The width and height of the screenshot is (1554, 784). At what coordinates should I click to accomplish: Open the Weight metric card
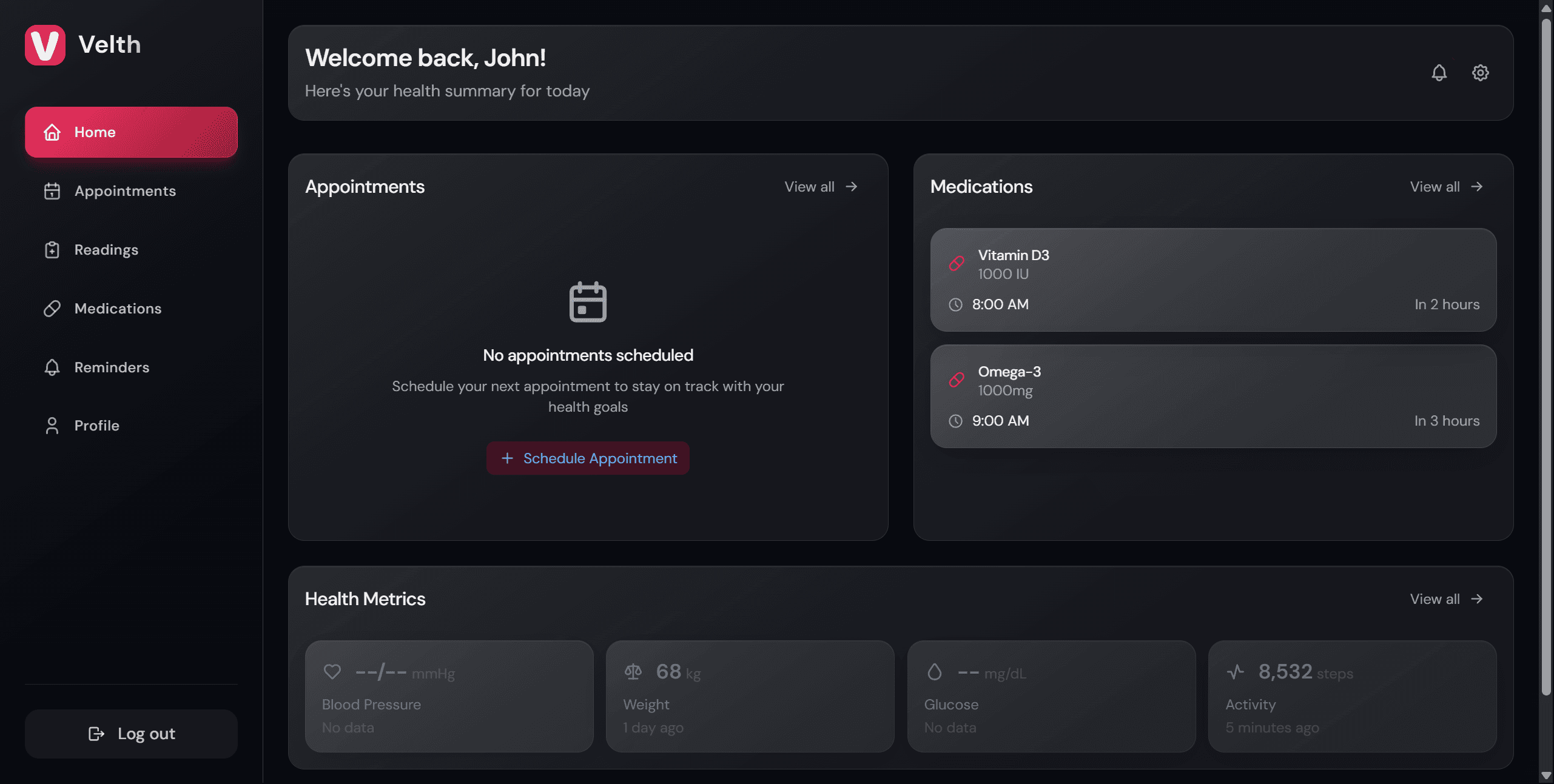tap(750, 696)
